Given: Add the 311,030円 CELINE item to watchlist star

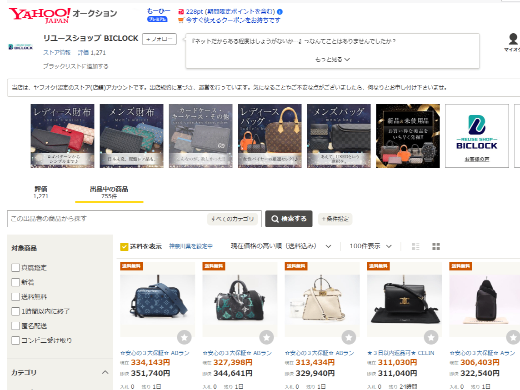Looking at the screenshot, I should pyautogui.click(x=431, y=337).
